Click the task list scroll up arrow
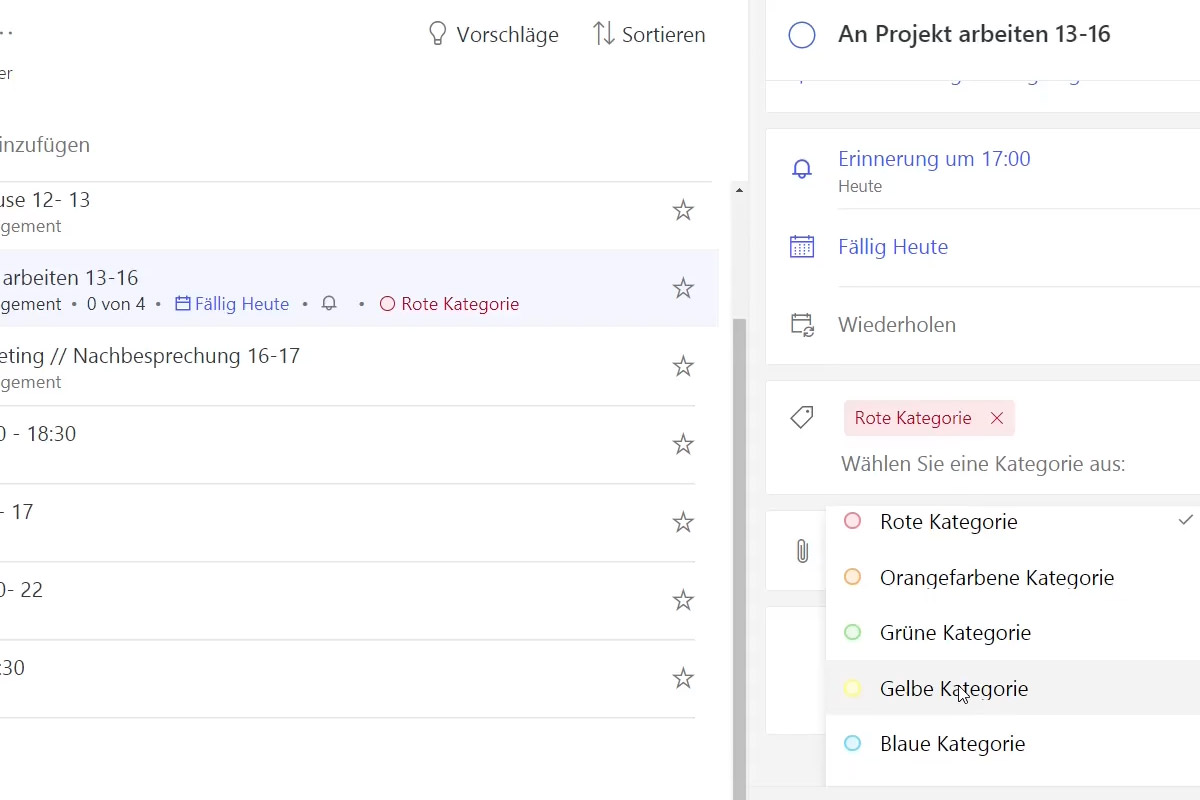 pos(739,190)
